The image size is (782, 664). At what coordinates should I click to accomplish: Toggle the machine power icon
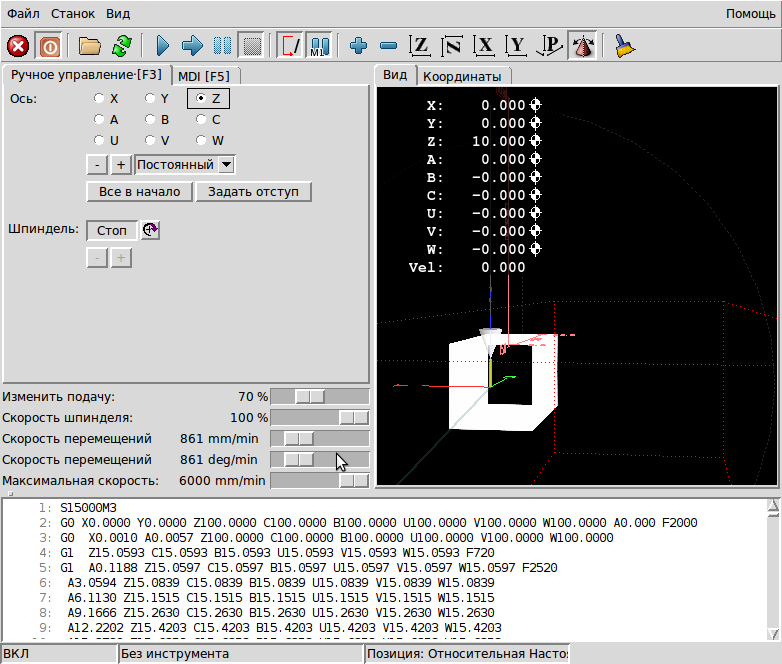(x=47, y=46)
